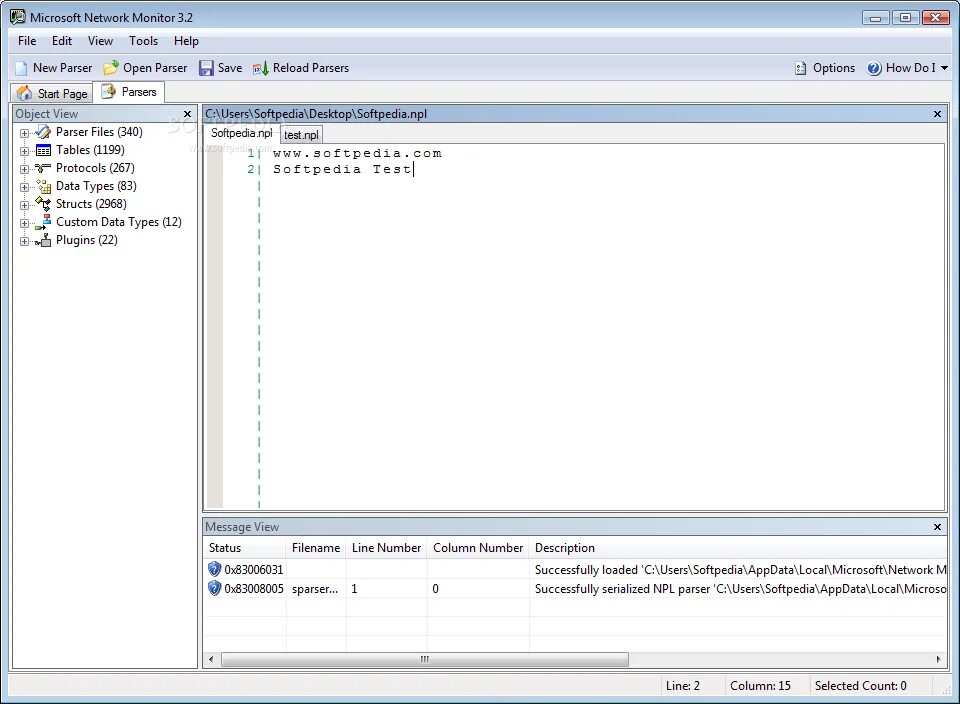Click the Save floppy disk icon
This screenshot has height=704, width=960.
click(x=206, y=68)
